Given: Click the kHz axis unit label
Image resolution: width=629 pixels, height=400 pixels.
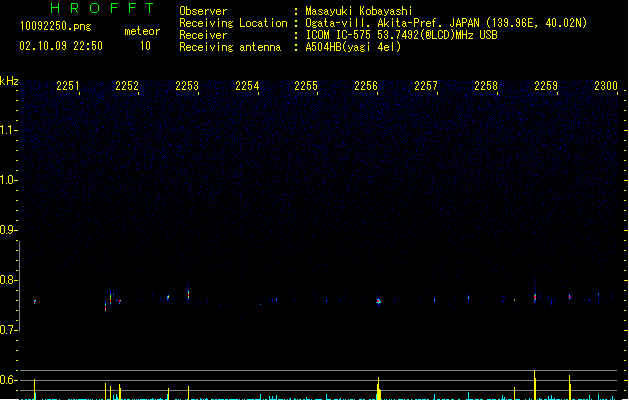Looking at the screenshot, I should coord(9,81).
